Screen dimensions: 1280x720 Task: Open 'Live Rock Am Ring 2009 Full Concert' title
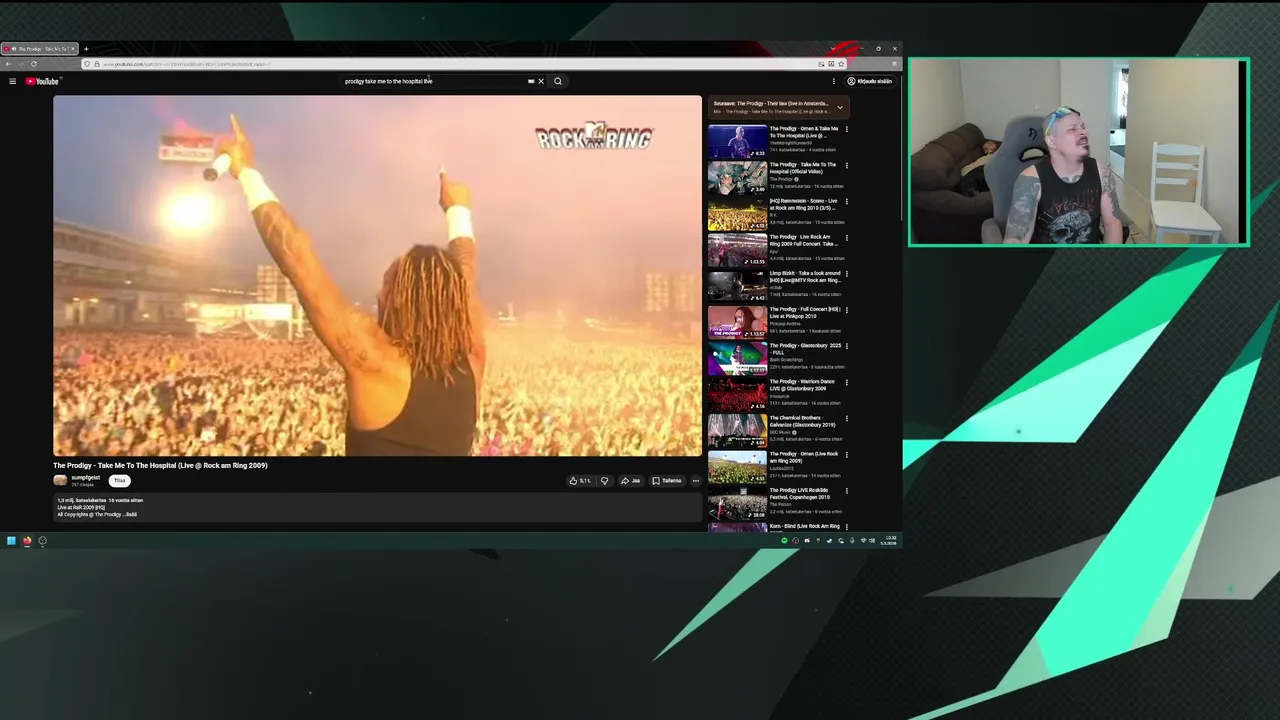(x=804, y=240)
